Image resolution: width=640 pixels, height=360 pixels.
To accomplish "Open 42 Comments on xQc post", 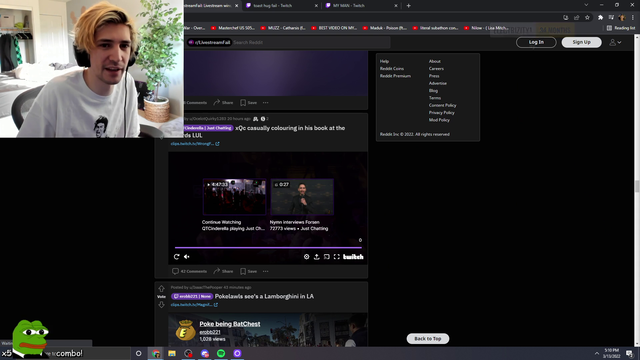I will tap(189, 271).
